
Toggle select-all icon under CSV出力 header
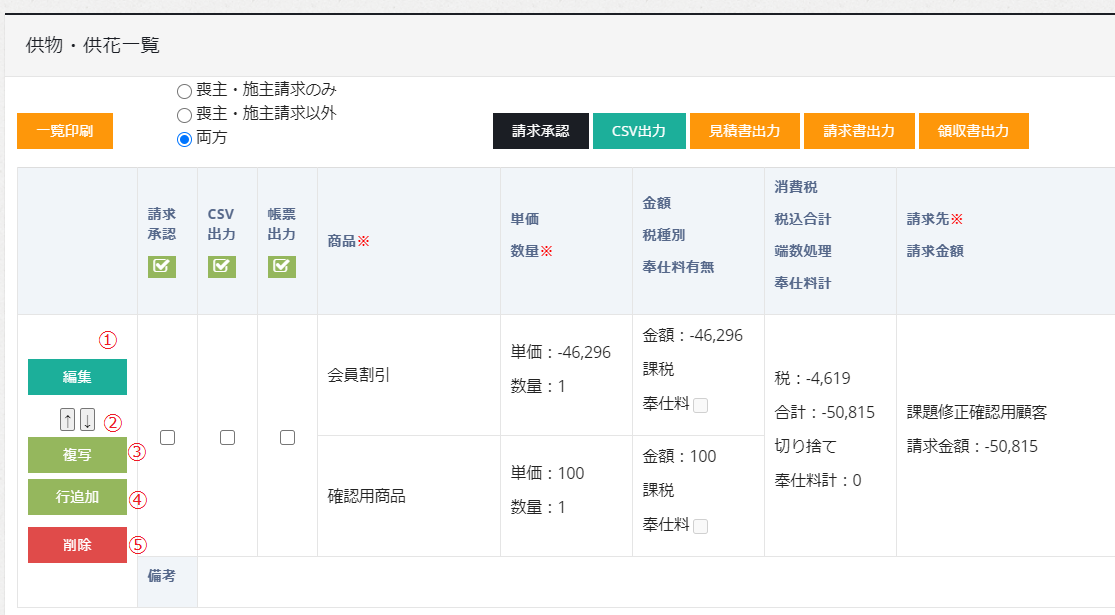(x=222, y=266)
